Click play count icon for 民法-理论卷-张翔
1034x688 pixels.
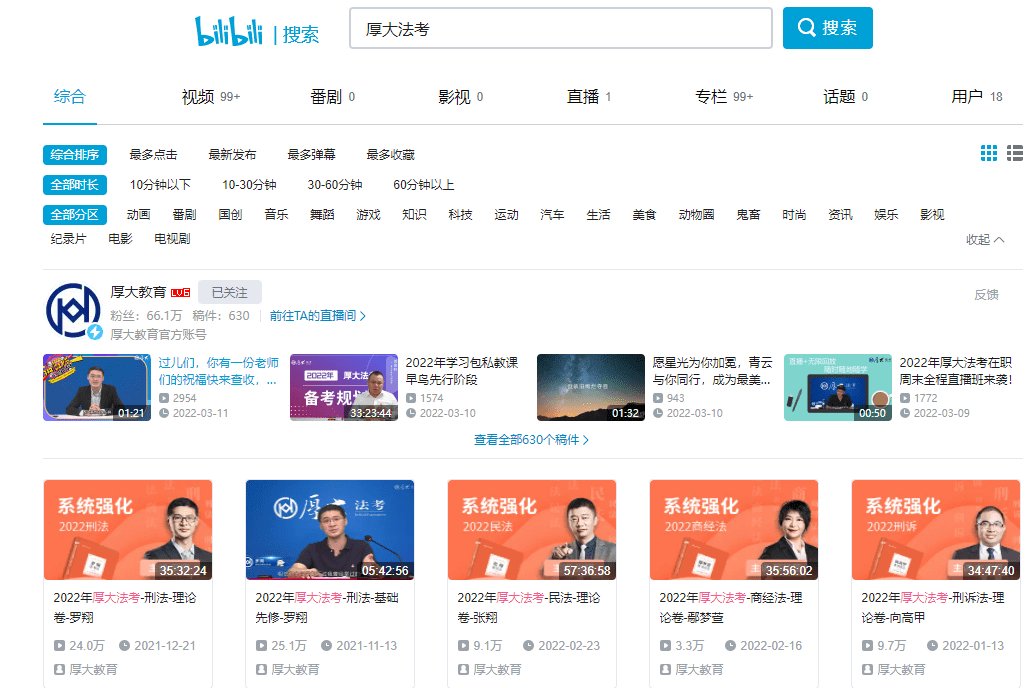(464, 646)
